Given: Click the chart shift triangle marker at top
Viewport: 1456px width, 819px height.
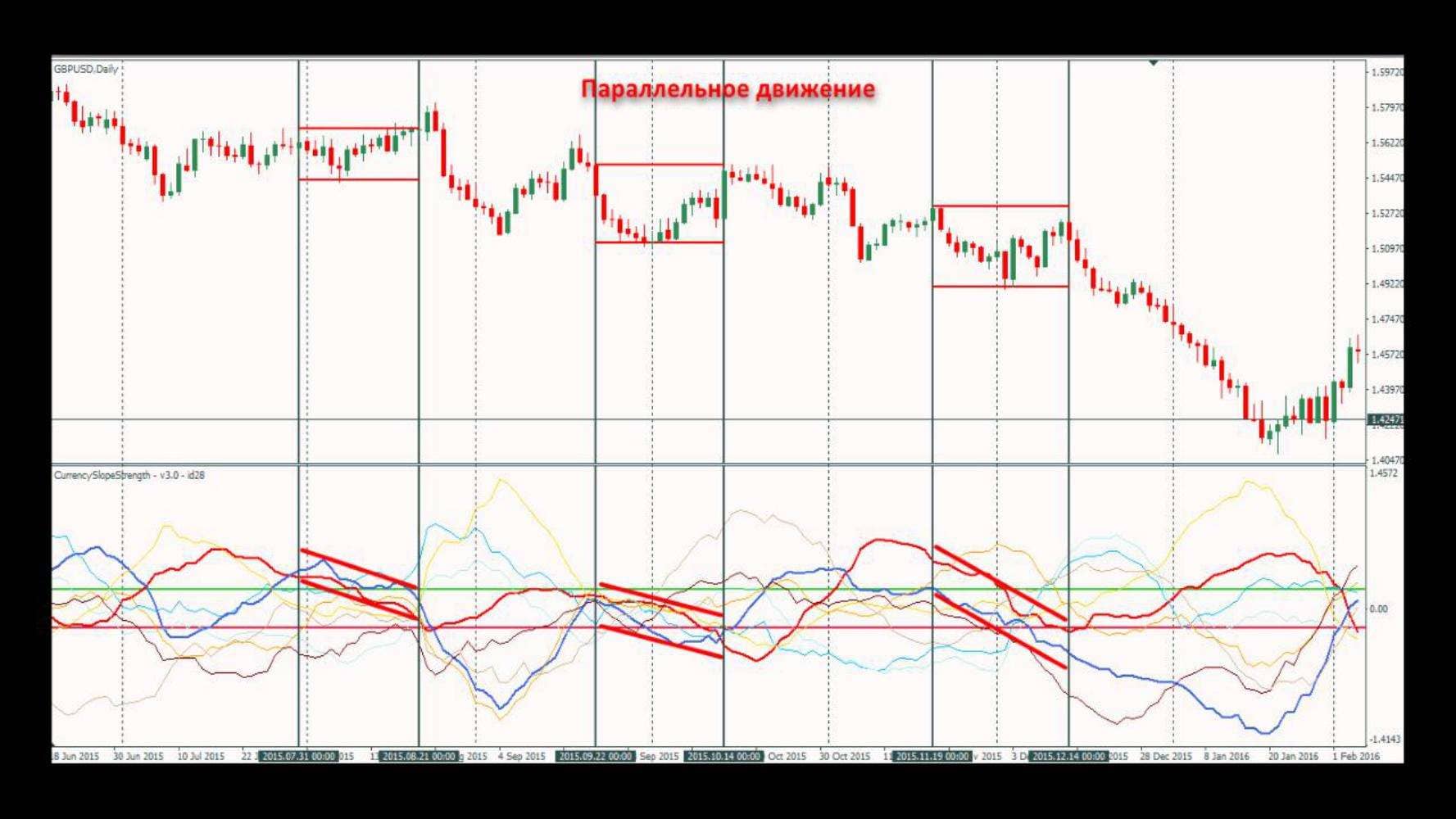Looking at the screenshot, I should (1154, 62).
